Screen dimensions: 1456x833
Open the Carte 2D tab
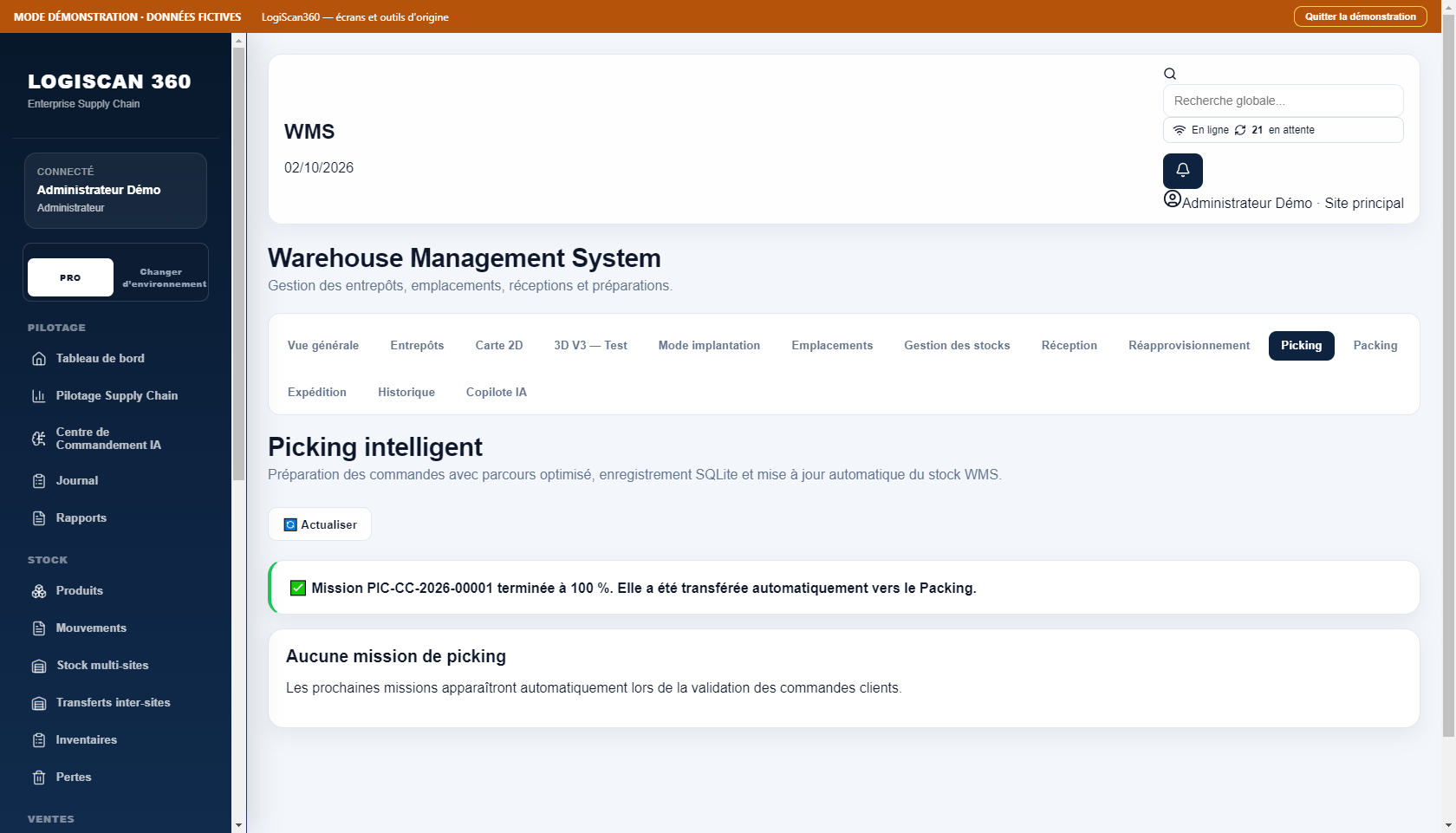(x=499, y=345)
